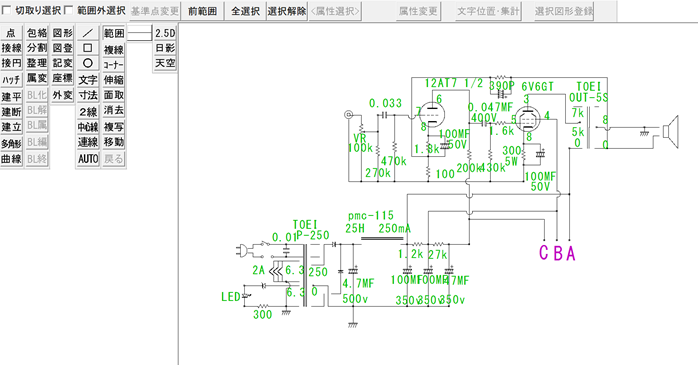Select the 接線 tangent line tool
698x365 pixels.
click(x=12, y=48)
